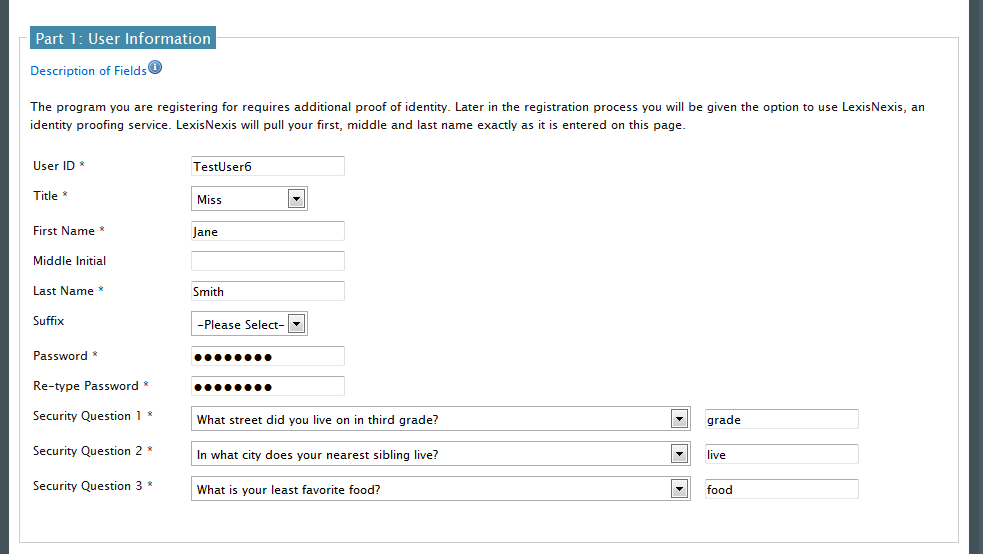Image resolution: width=983 pixels, height=554 pixels.
Task: Open the Title dropdown showing Miss
Action: (249, 199)
